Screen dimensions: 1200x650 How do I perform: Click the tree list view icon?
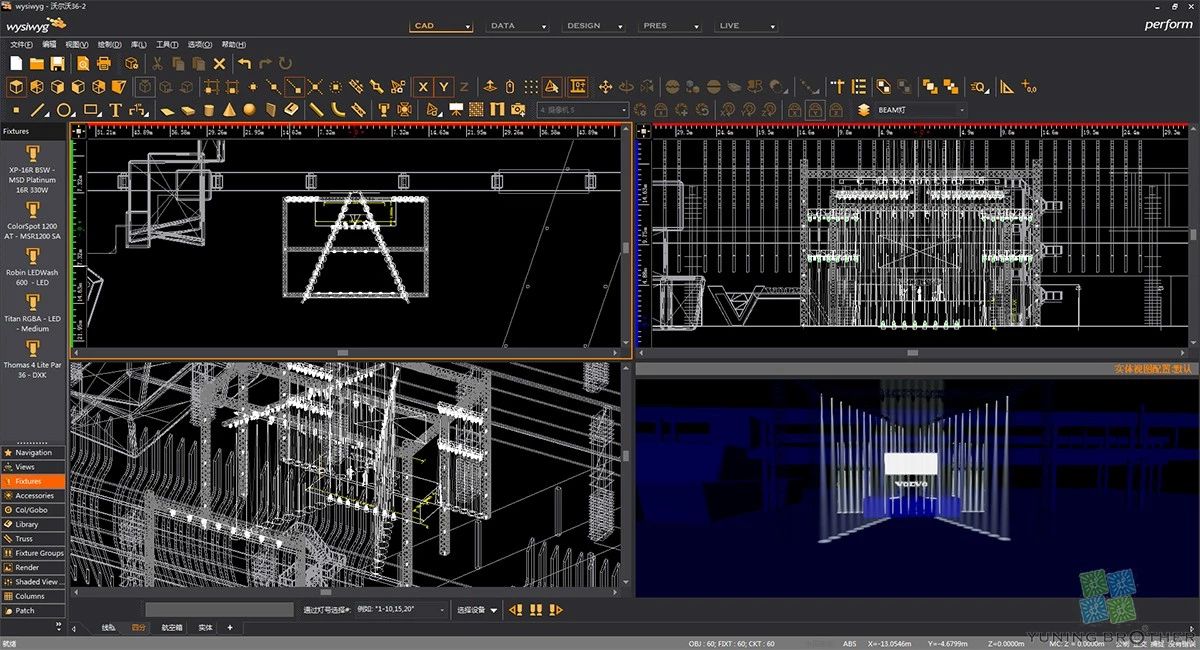pyautogui.click(x=859, y=87)
